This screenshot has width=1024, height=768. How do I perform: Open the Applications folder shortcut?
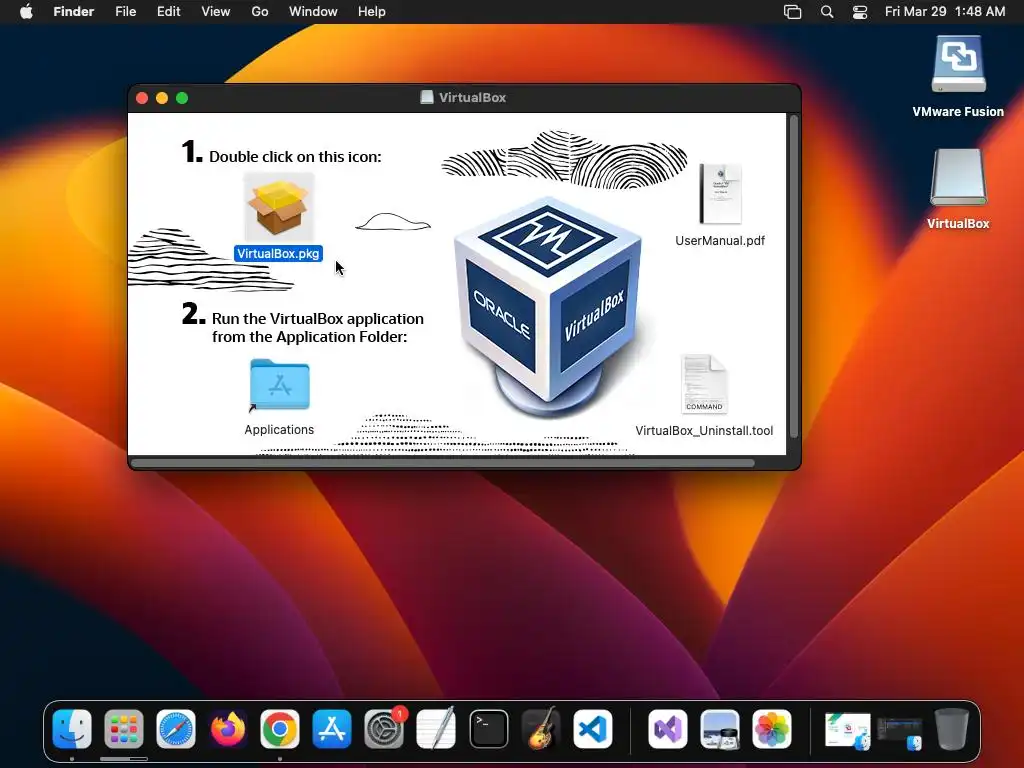[x=280, y=385]
